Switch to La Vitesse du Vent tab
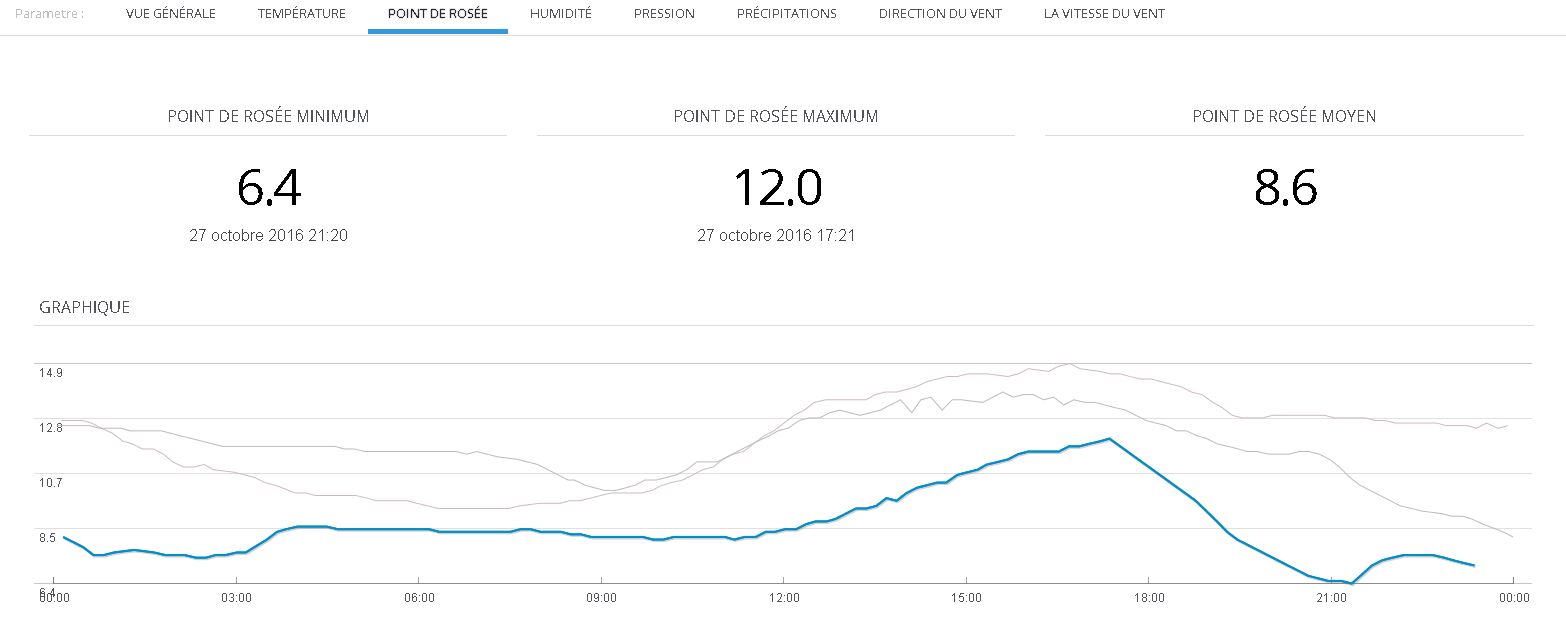Viewport: 1566px width, 623px height. point(1104,14)
